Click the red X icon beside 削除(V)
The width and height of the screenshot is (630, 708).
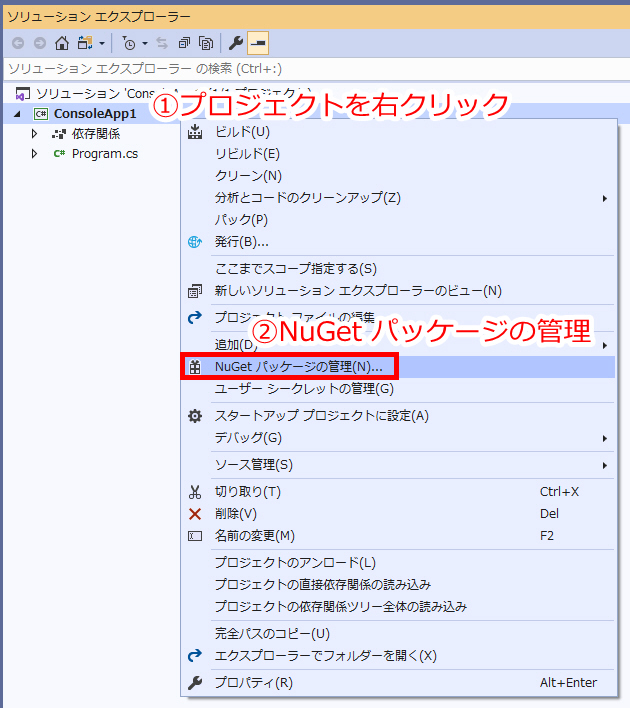click(195, 514)
